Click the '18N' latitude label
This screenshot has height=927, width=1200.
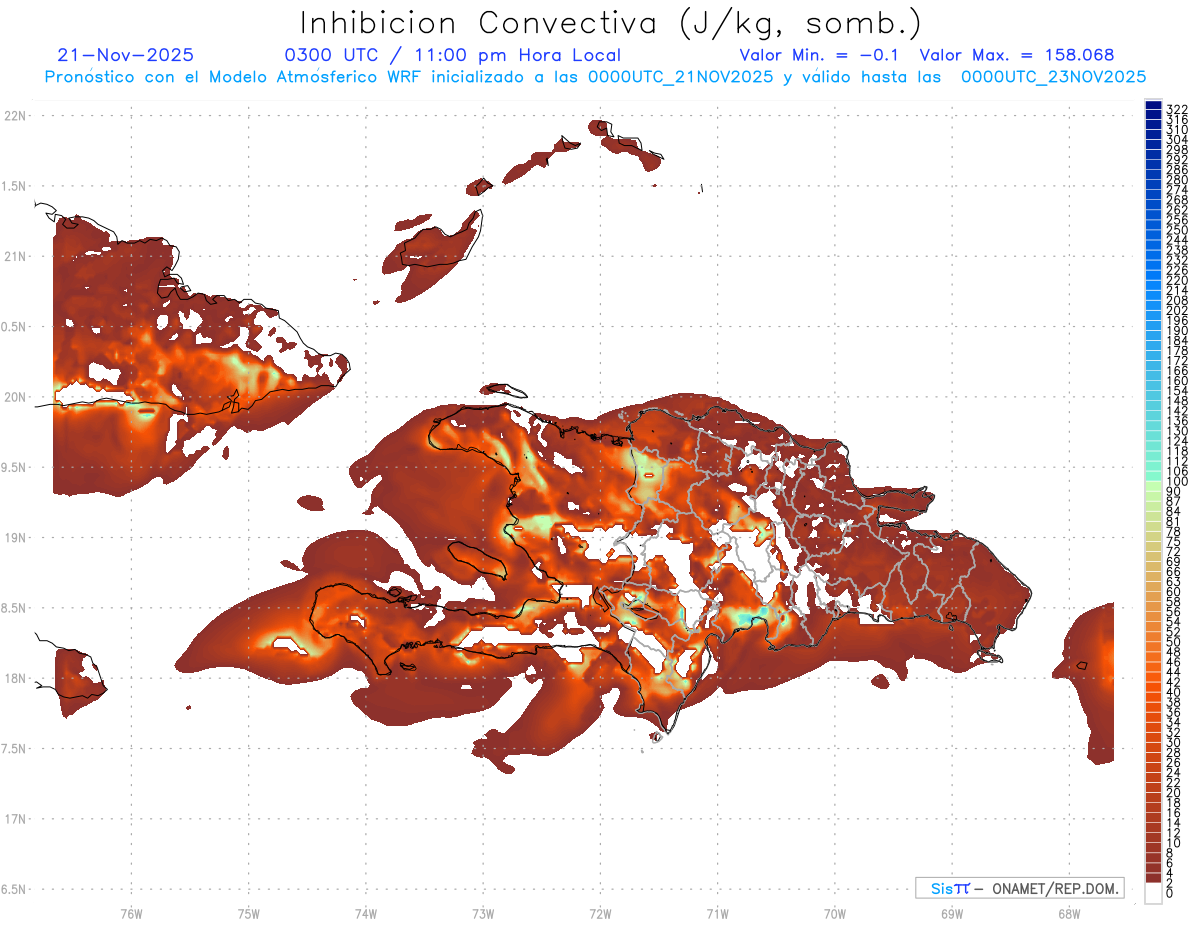pos(14,678)
